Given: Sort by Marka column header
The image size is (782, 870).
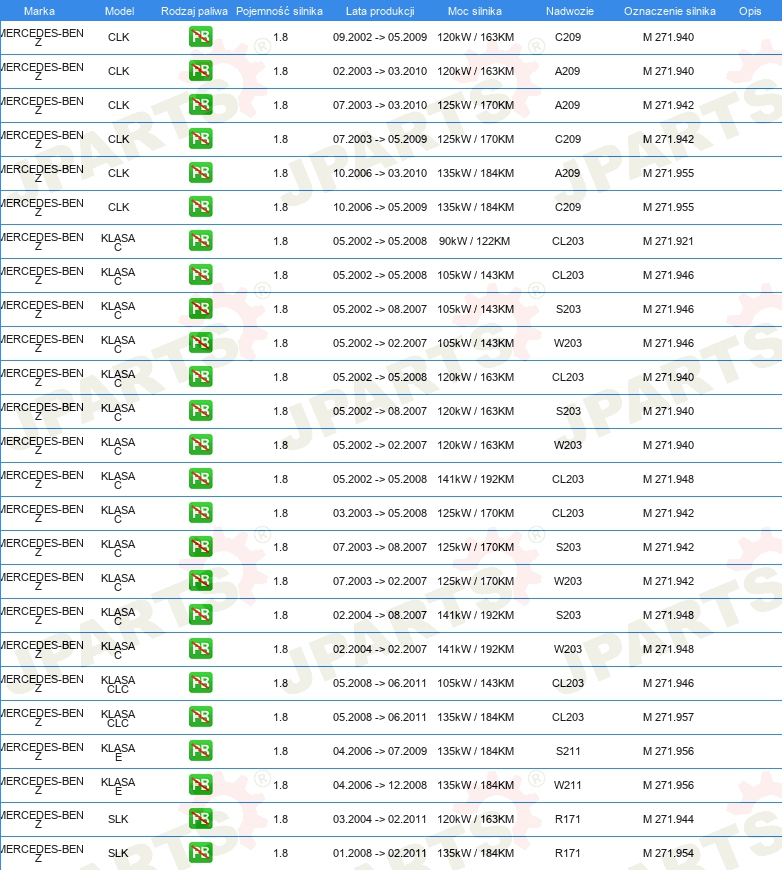Looking at the screenshot, I should pos(39,11).
